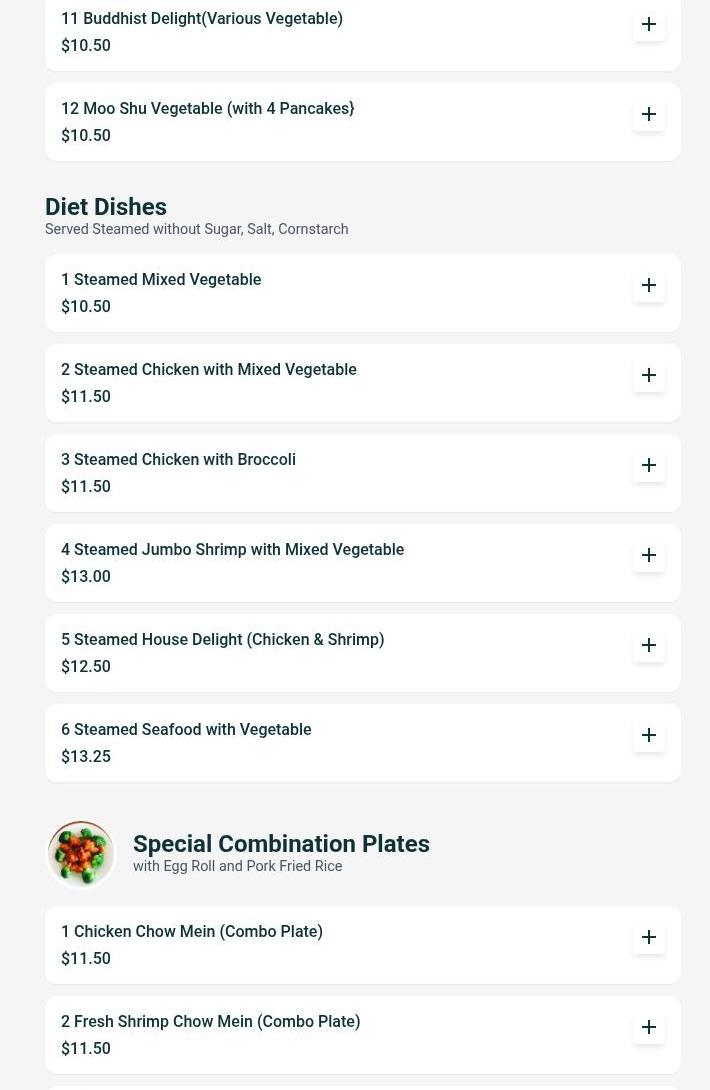710x1090 pixels.
Task: Add Chicken Chow Mein Combo Plate plus icon
Action: click(649, 937)
